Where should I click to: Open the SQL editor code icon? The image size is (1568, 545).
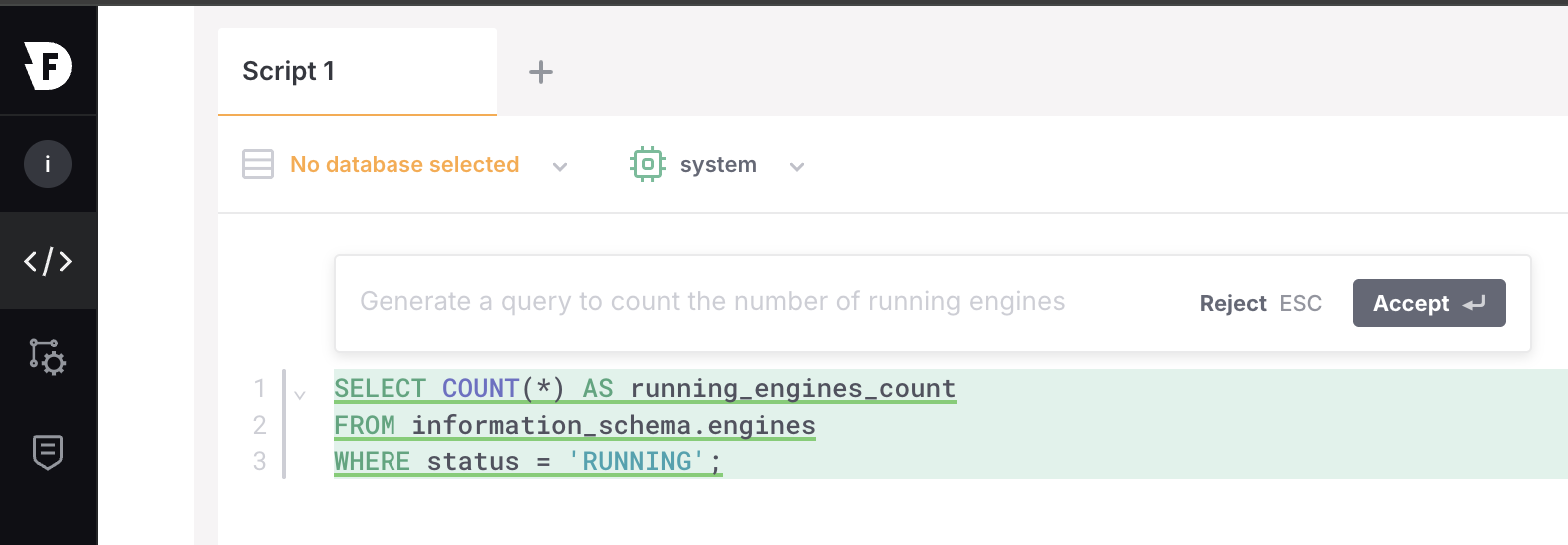click(x=48, y=262)
